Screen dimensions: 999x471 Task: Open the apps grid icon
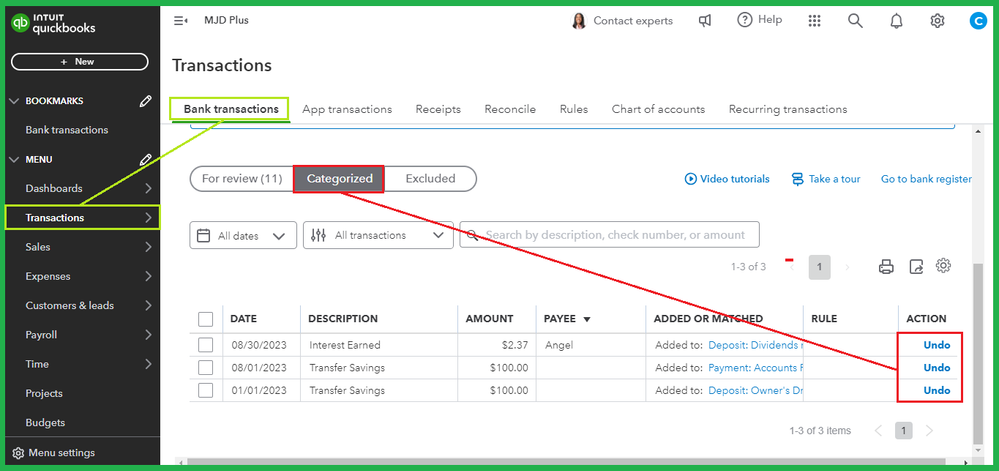[x=814, y=21]
